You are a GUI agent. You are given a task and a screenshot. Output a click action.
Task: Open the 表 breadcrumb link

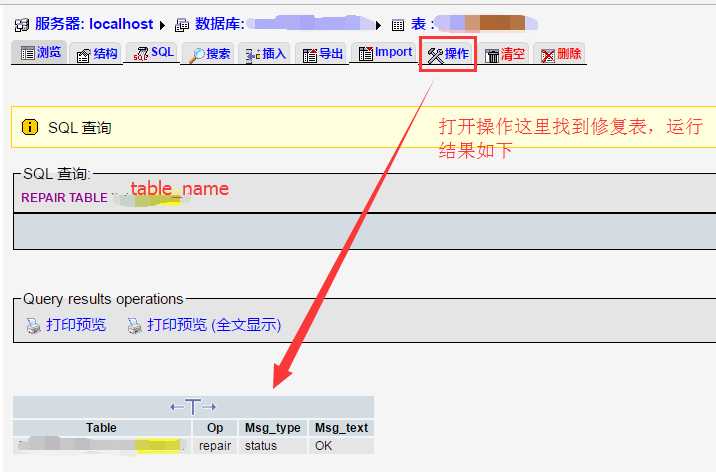click(422, 24)
